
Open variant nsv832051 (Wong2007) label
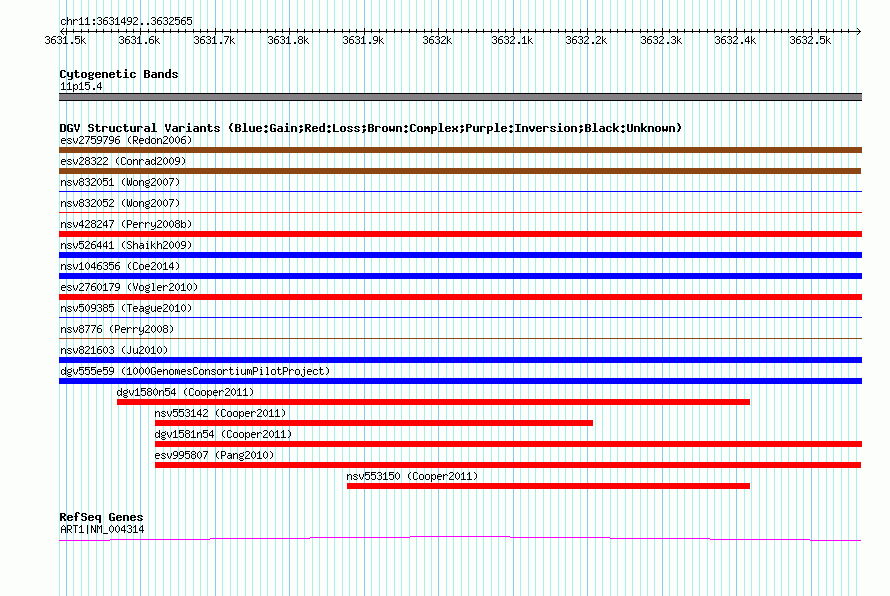pos(120,182)
